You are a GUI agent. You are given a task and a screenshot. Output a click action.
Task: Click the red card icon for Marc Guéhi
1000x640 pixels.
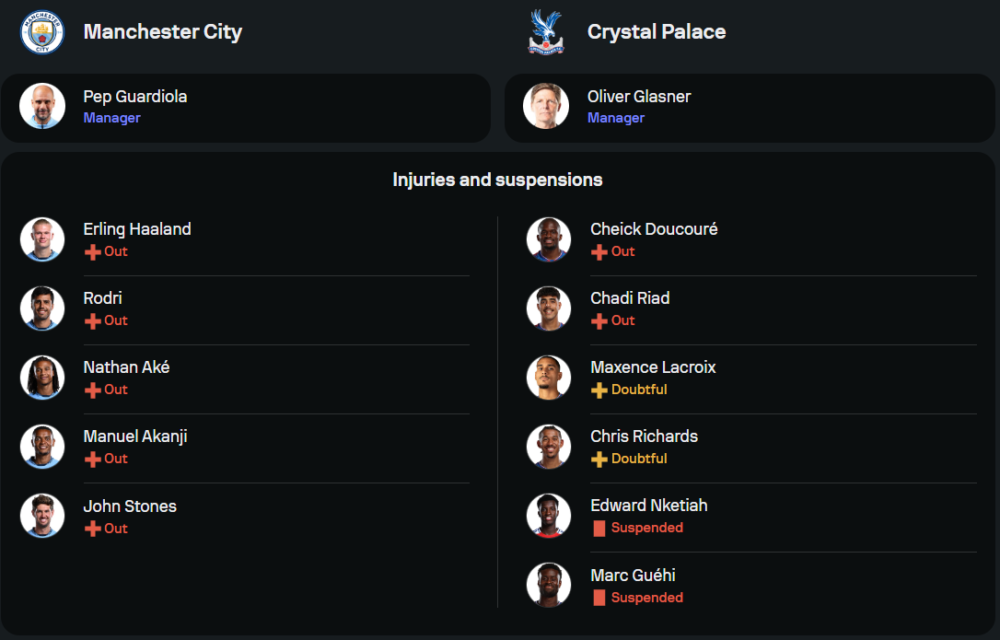pyautogui.click(x=600, y=598)
